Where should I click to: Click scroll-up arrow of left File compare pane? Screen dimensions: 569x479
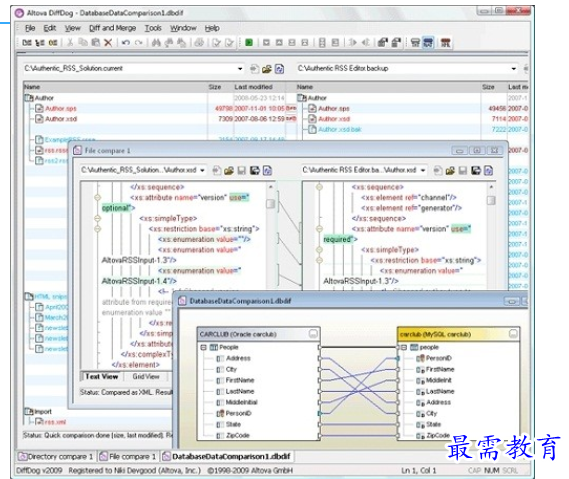[x=270, y=187]
